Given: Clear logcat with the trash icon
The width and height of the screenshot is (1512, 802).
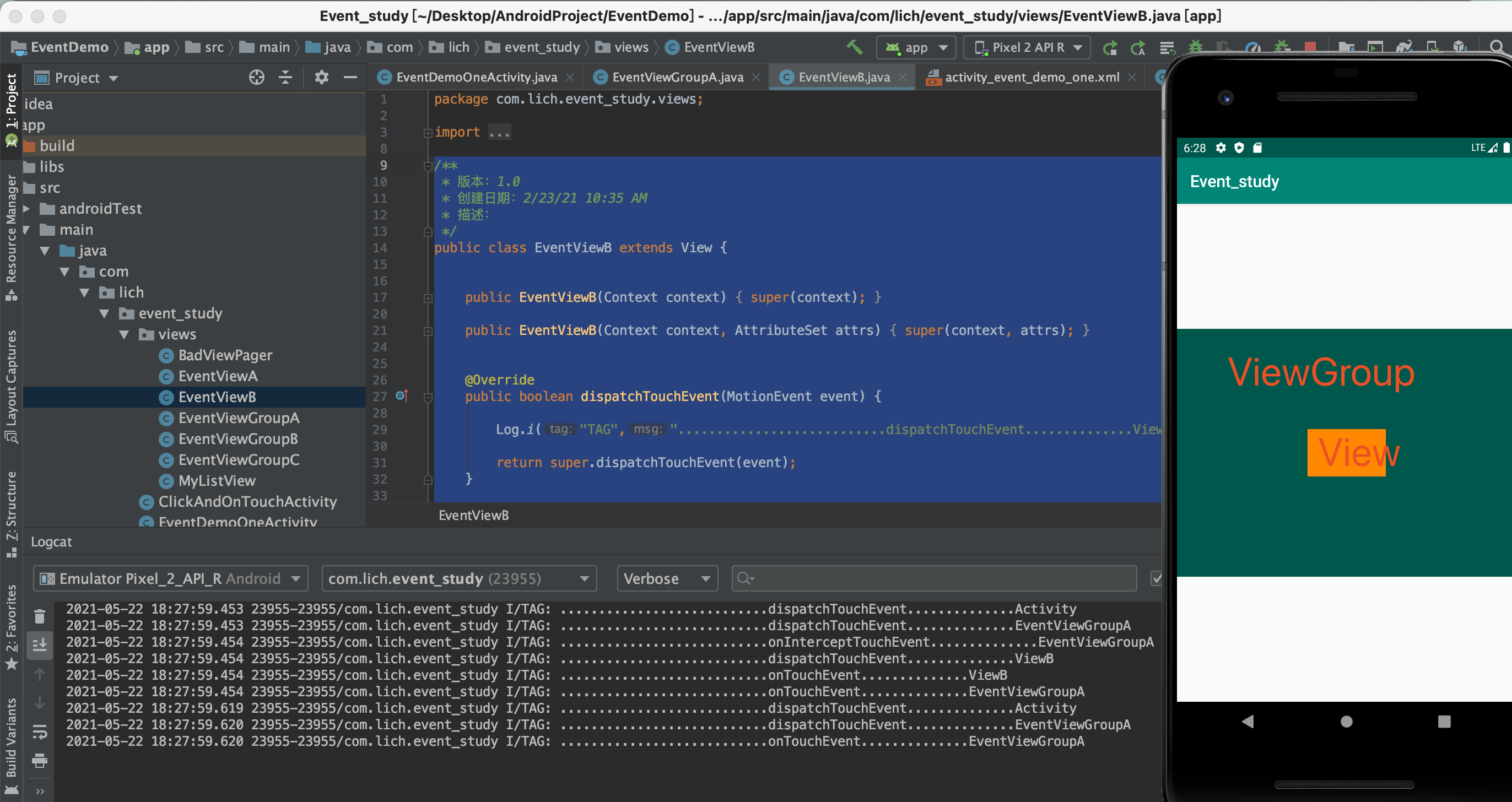Looking at the screenshot, I should point(39,616).
